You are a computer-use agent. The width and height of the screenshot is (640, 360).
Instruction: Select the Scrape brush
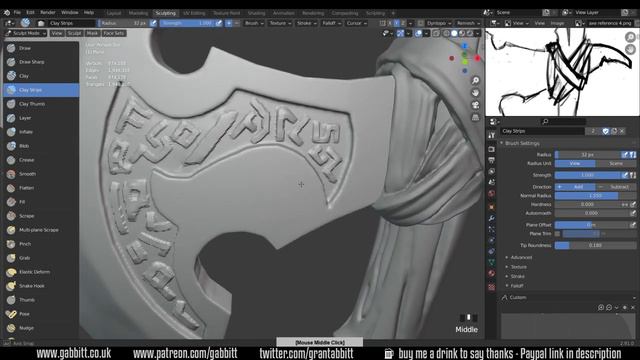point(41,216)
